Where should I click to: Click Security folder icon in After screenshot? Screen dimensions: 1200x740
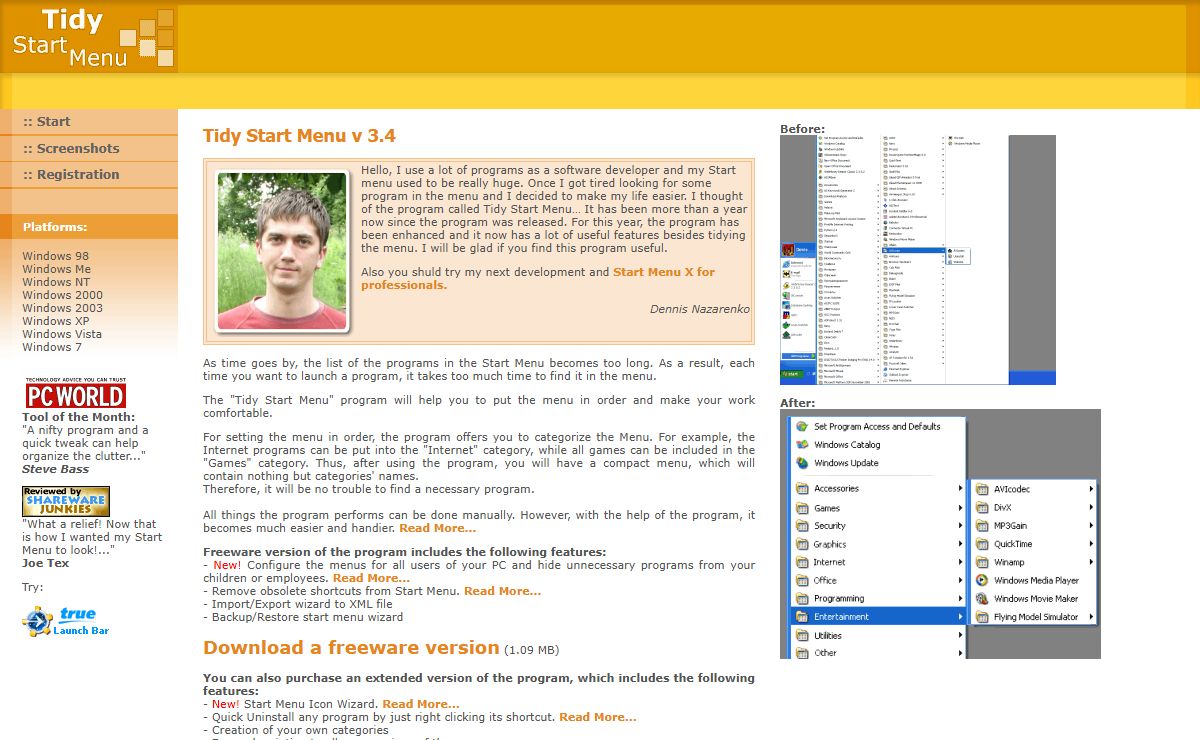coord(802,525)
